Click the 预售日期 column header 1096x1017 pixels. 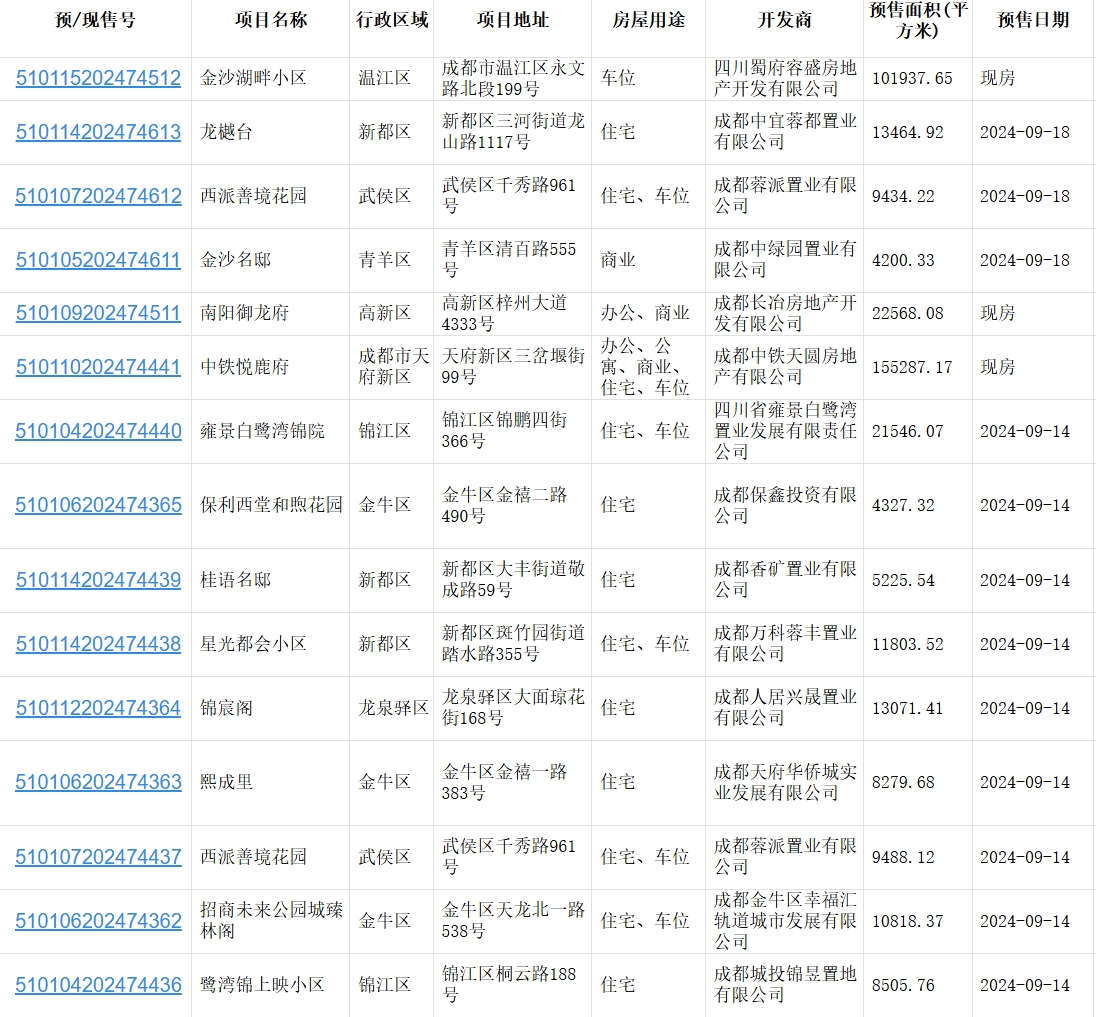pyautogui.click(x=1033, y=20)
